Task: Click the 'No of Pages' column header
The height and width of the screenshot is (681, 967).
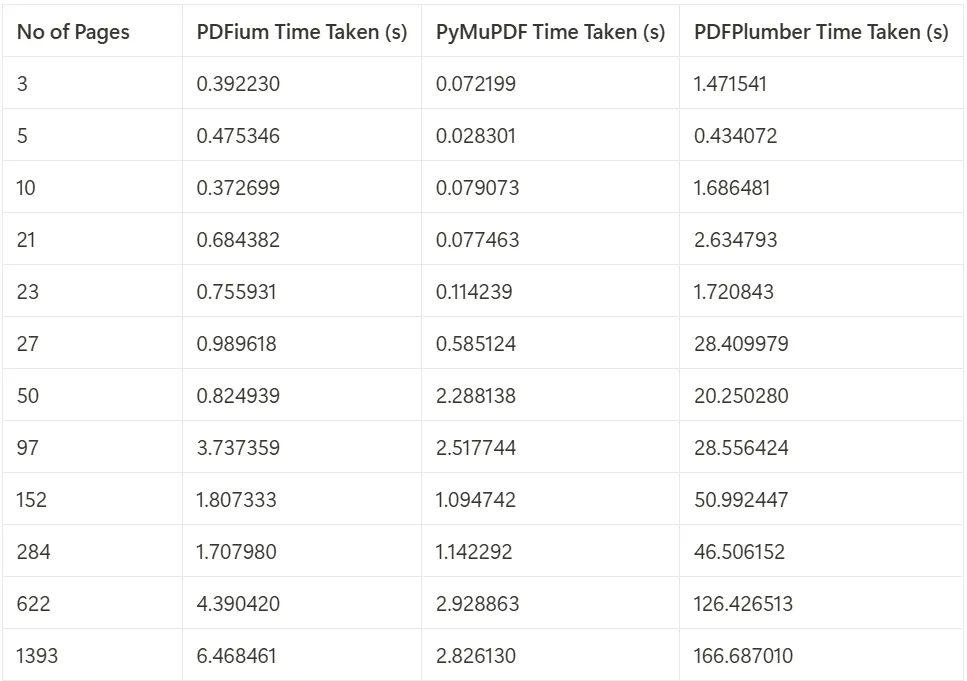Action: 73,32
